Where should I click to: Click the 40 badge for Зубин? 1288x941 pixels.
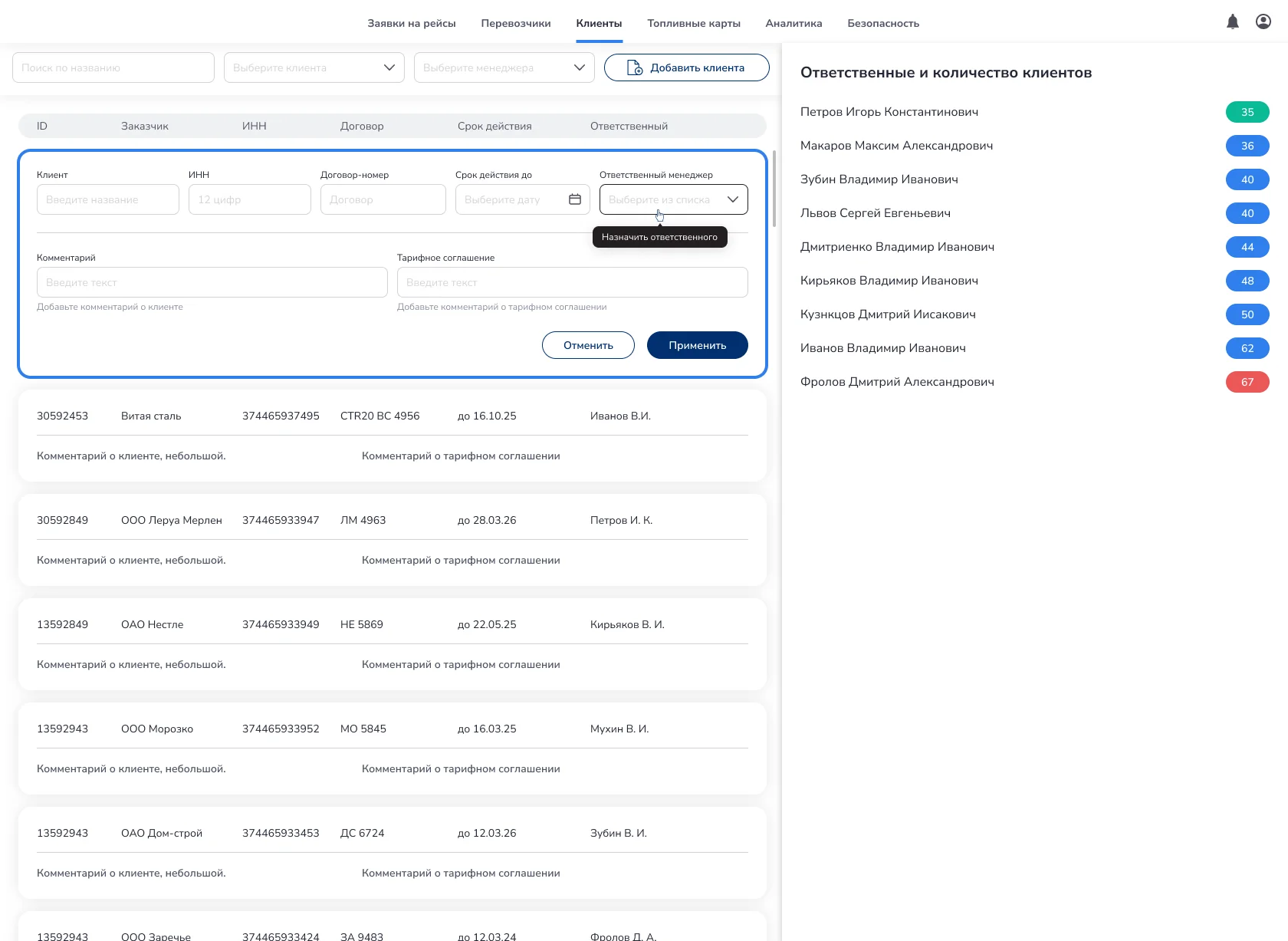point(1247,179)
